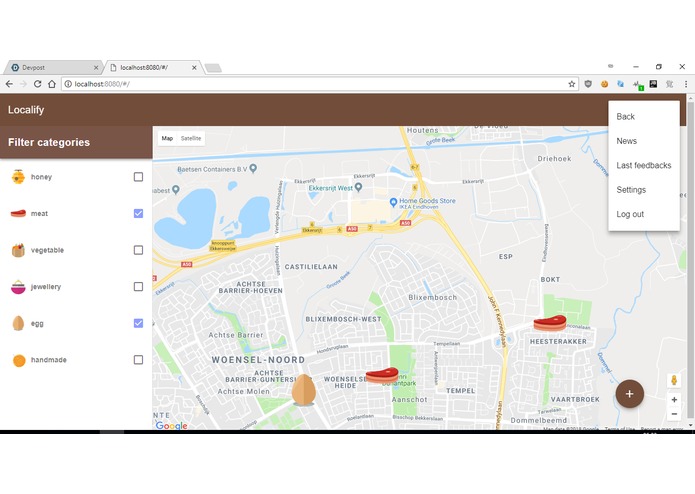695x494 pixels.
Task: Close the localhost:8080 tab
Action: coord(194,68)
